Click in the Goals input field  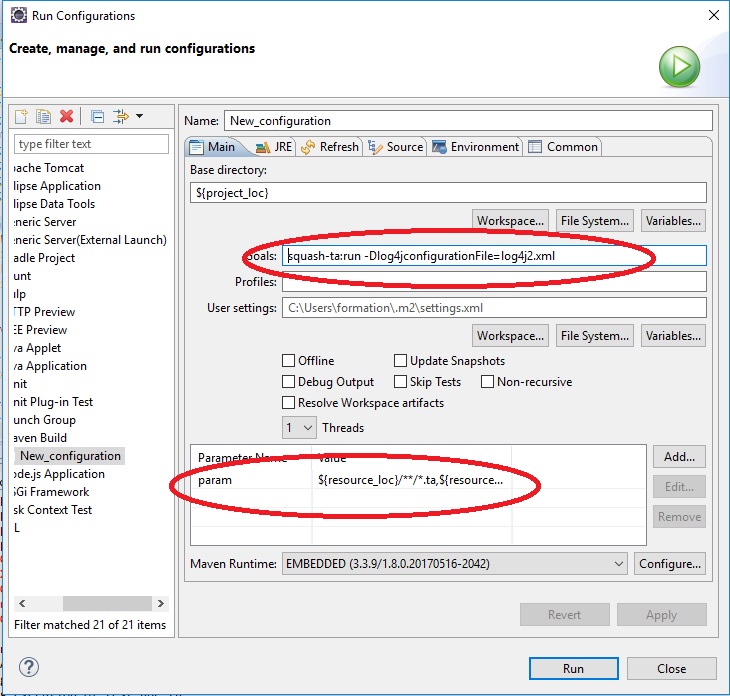click(494, 256)
